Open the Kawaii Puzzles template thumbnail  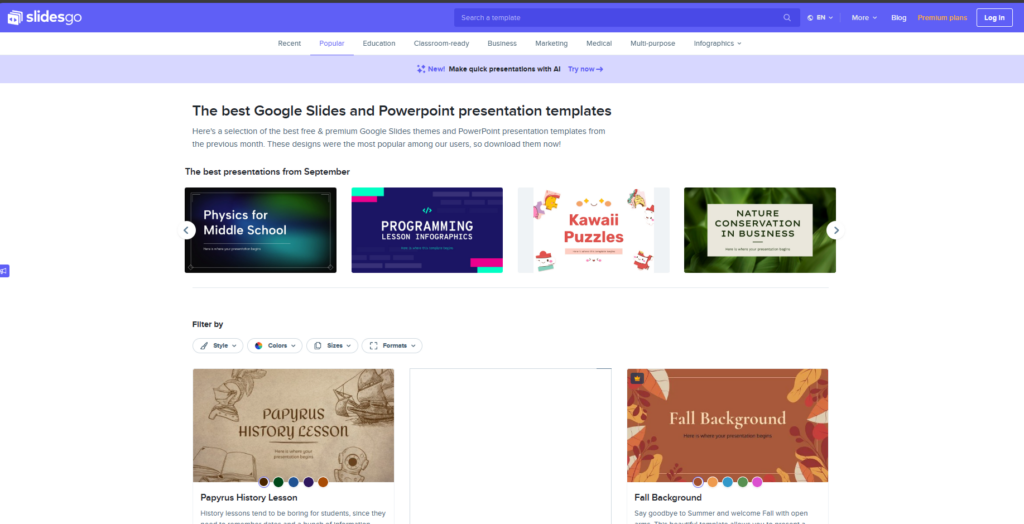(x=593, y=230)
